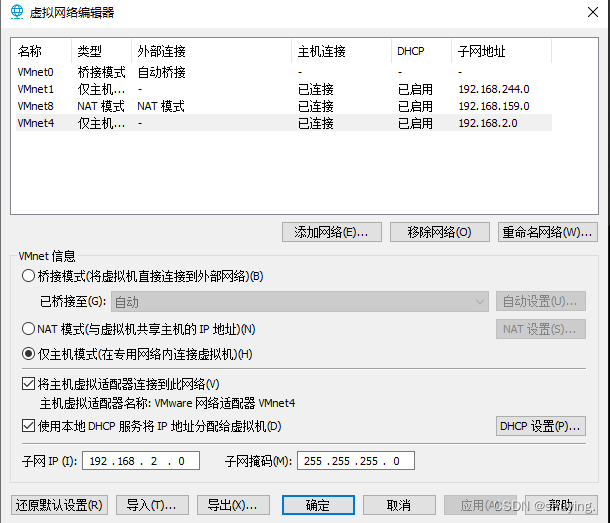This screenshot has width=610, height=523.
Task: Click 还原默认设置(R) button
Action: tap(60, 505)
